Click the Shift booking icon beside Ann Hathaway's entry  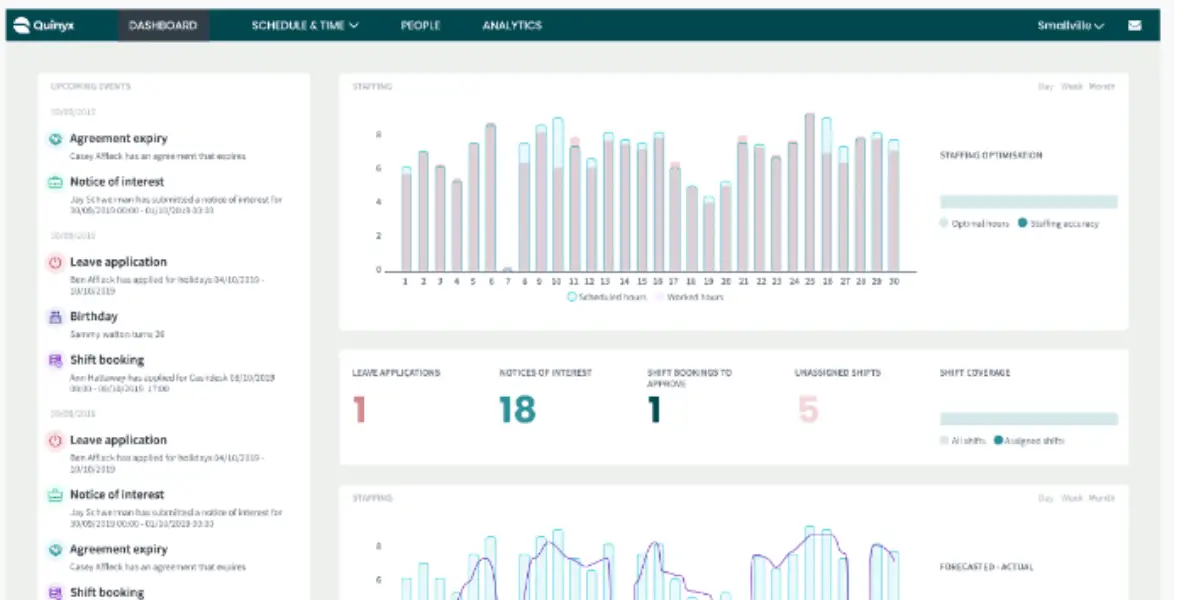click(56, 360)
